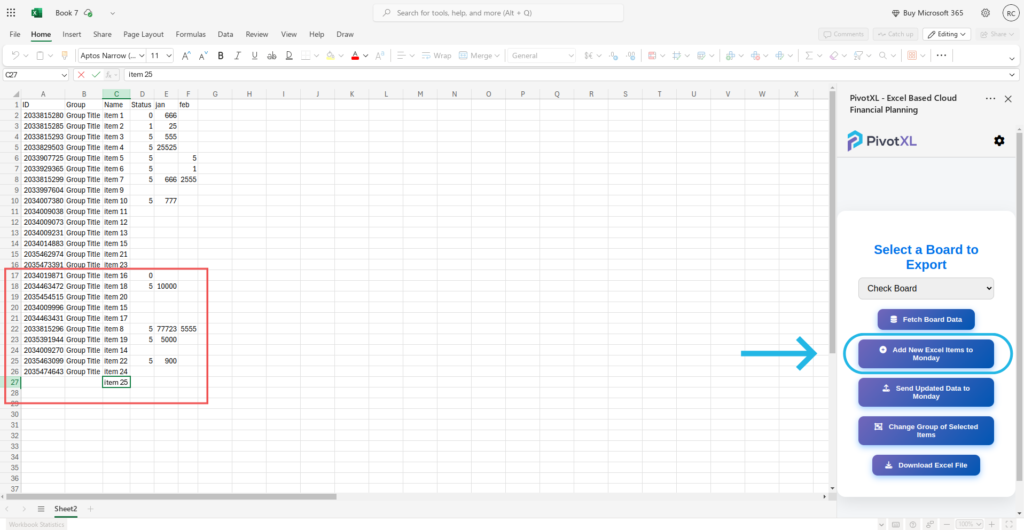
Task: Open Merge cells dropdown
Action: coord(498,55)
